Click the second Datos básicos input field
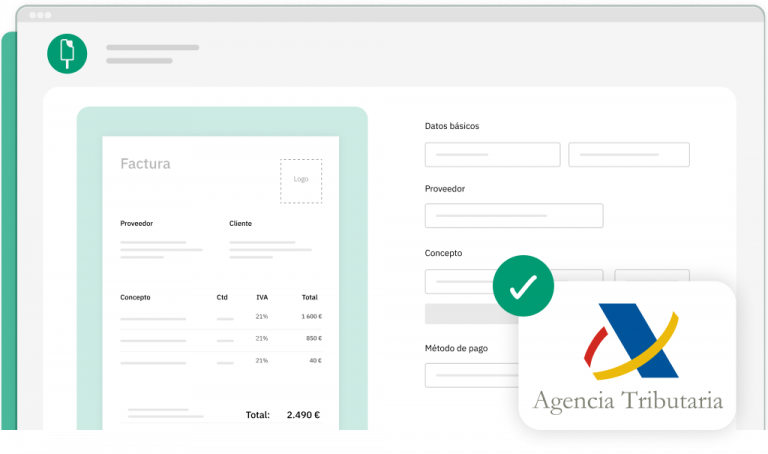The image size is (768, 454). pos(628,155)
